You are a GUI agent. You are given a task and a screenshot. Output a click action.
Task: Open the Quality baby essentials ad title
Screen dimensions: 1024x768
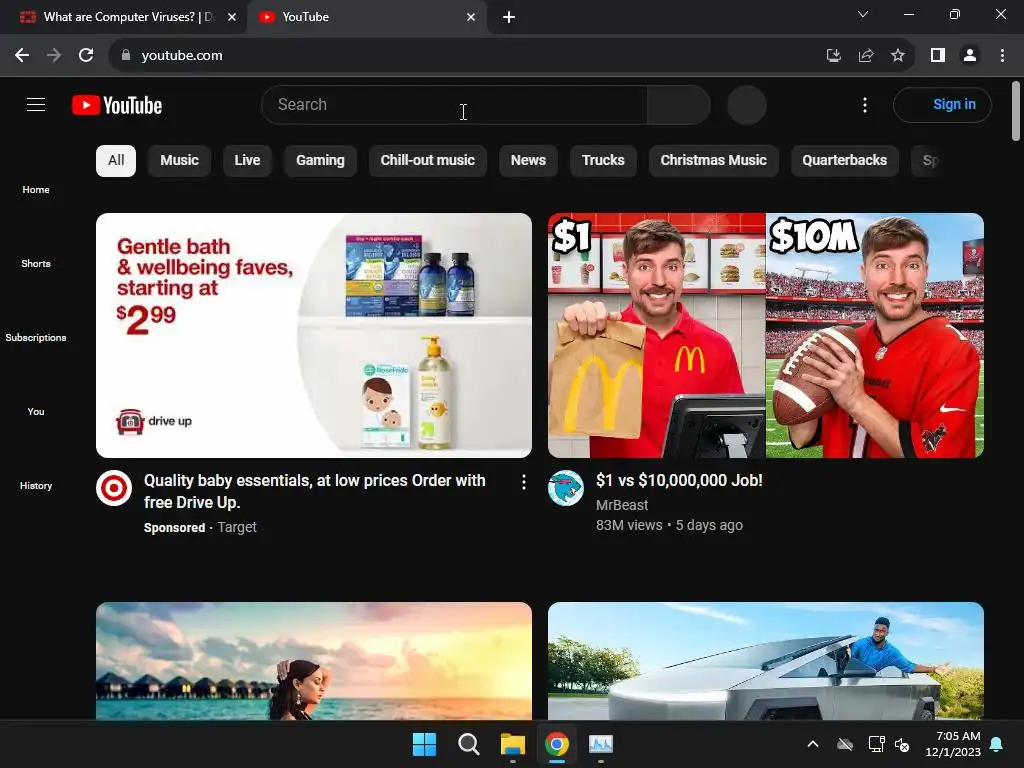(315, 491)
